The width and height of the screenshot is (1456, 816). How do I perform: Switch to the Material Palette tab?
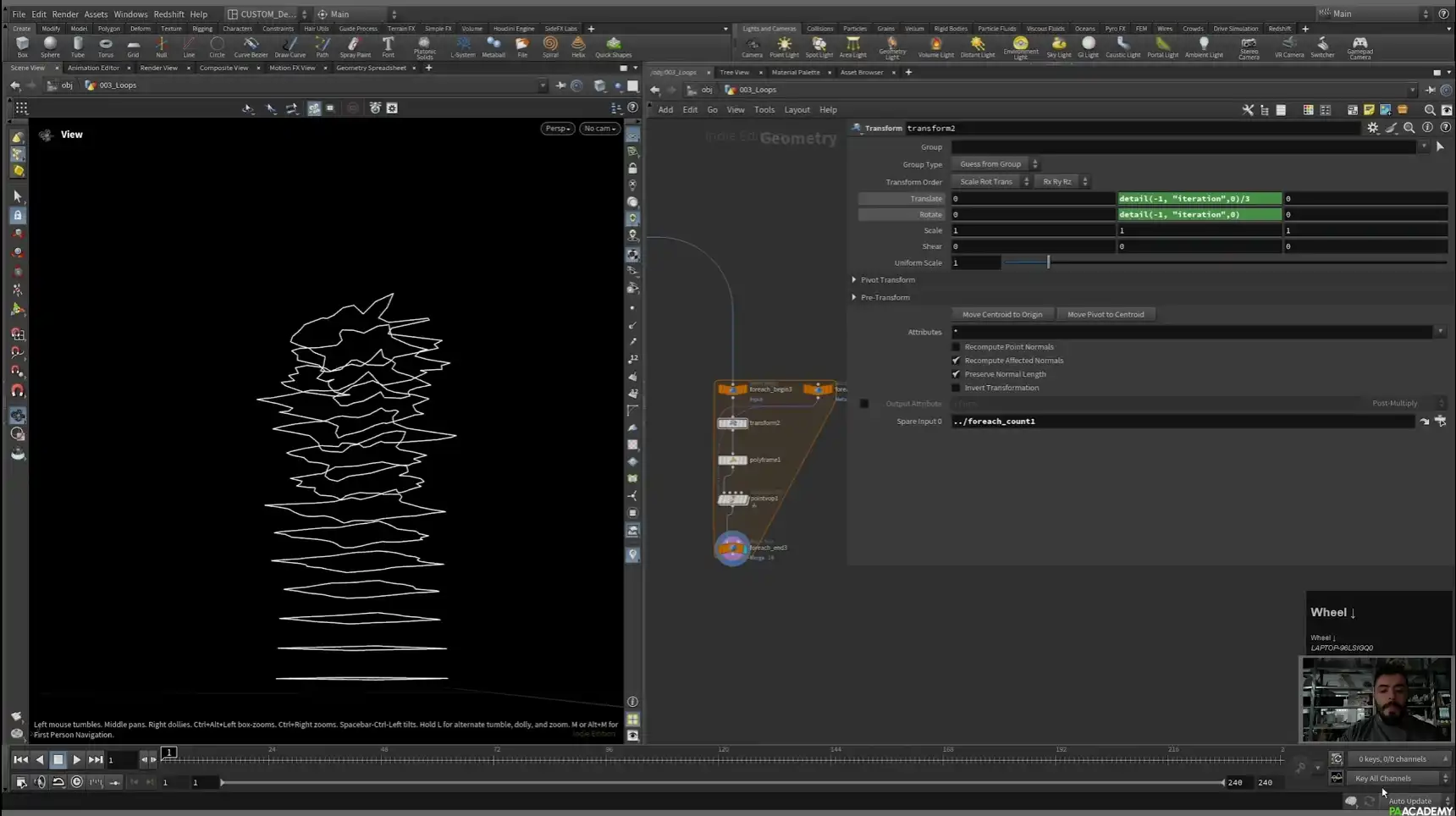pyautogui.click(x=797, y=72)
